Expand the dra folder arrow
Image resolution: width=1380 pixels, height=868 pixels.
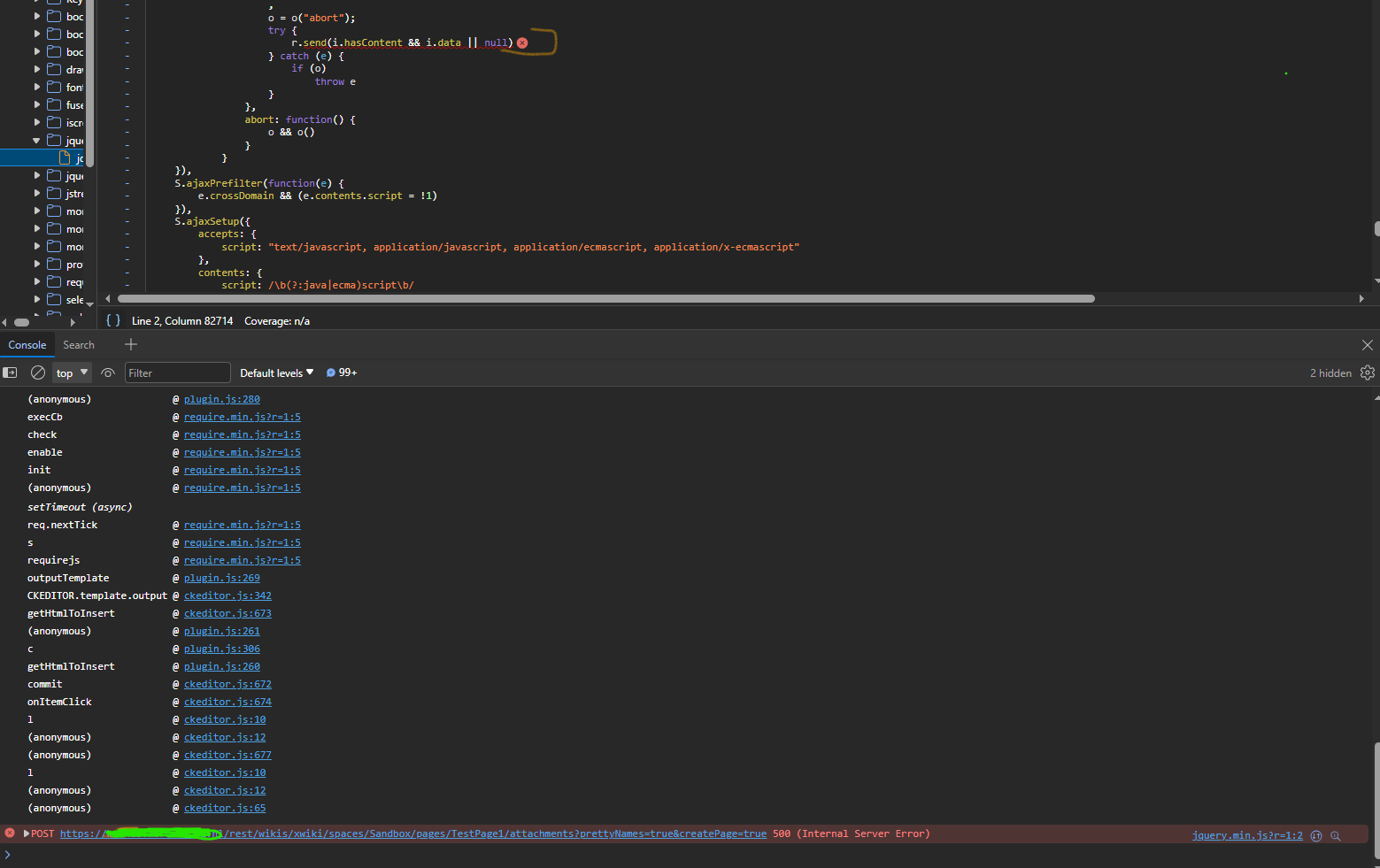tap(36, 69)
